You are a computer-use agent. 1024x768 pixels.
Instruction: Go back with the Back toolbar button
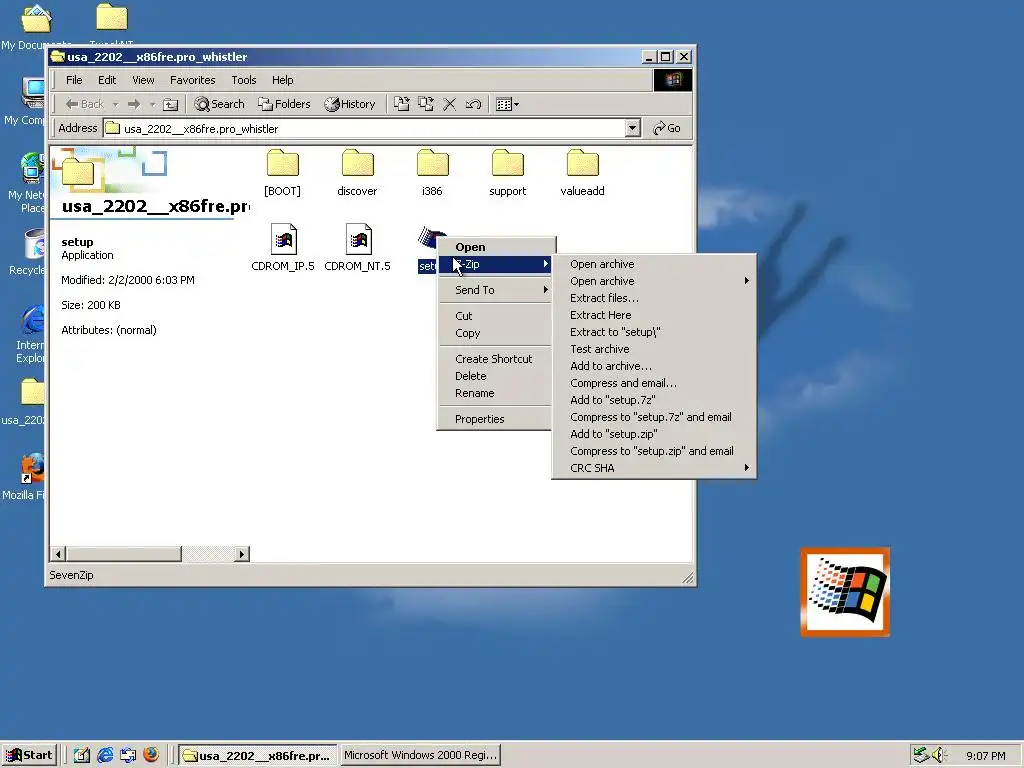click(85, 104)
